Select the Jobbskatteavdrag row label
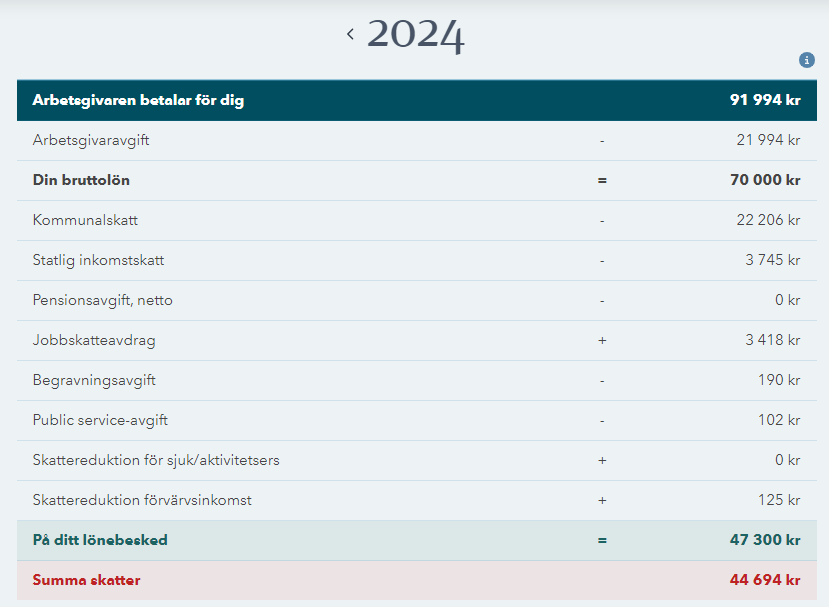 coord(94,340)
